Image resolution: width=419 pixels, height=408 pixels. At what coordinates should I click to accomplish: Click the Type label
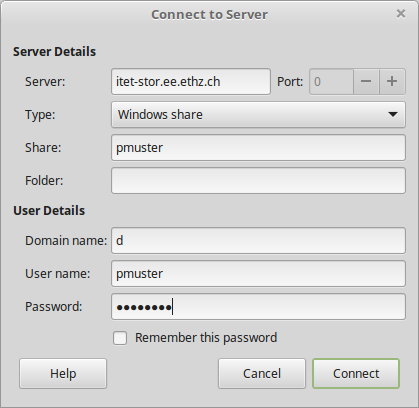click(40, 115)
